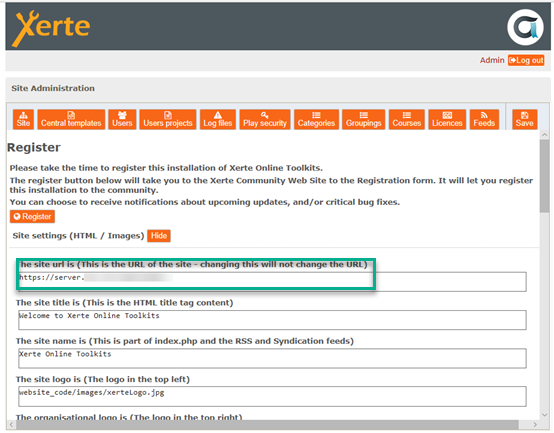Click the Register heading text

(34, 147)
